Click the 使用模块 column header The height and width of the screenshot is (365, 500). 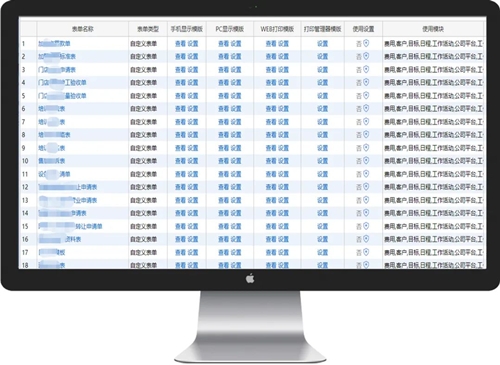click(433, 29)
